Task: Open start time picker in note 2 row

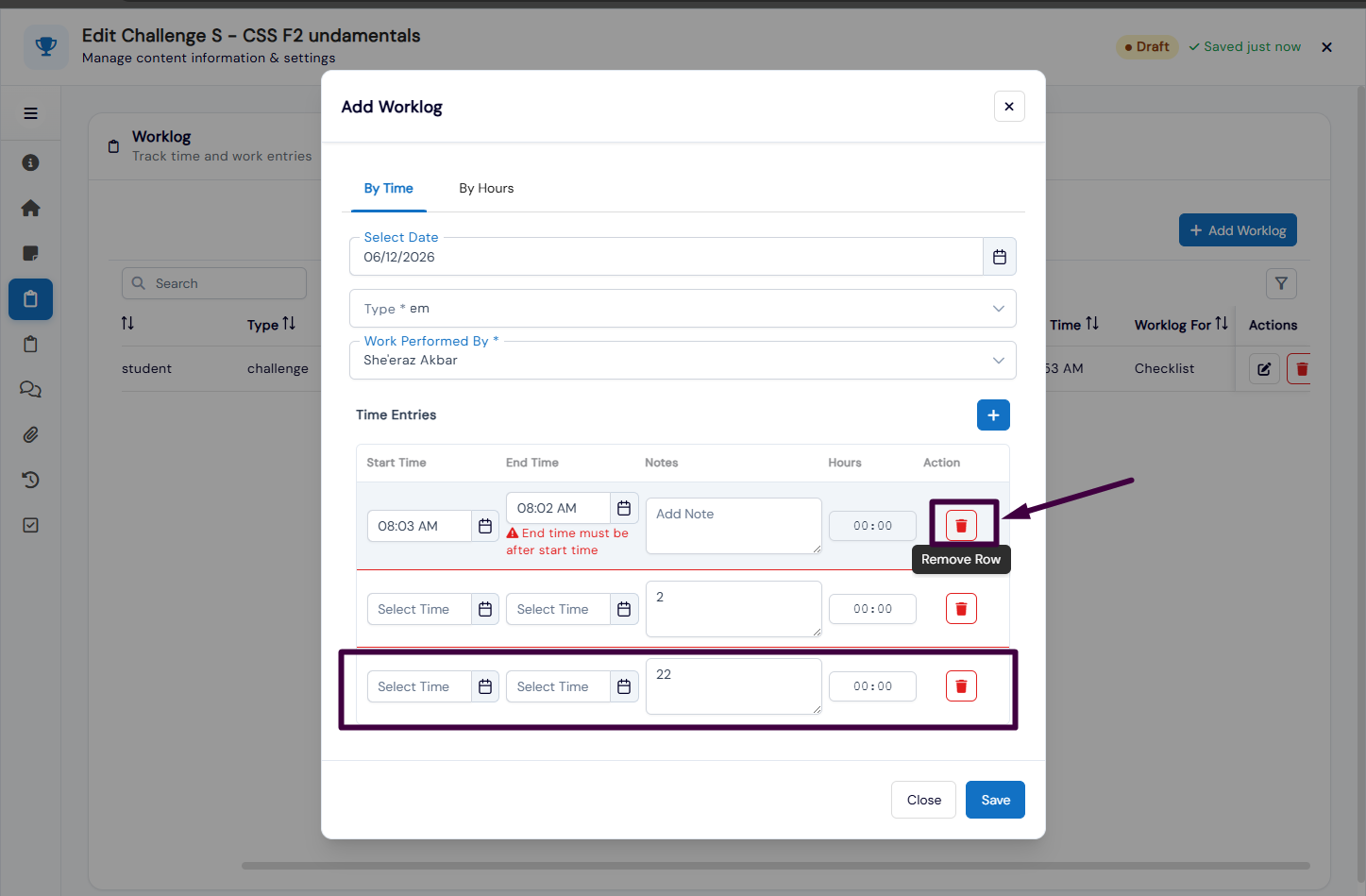Action: (485, 609)
